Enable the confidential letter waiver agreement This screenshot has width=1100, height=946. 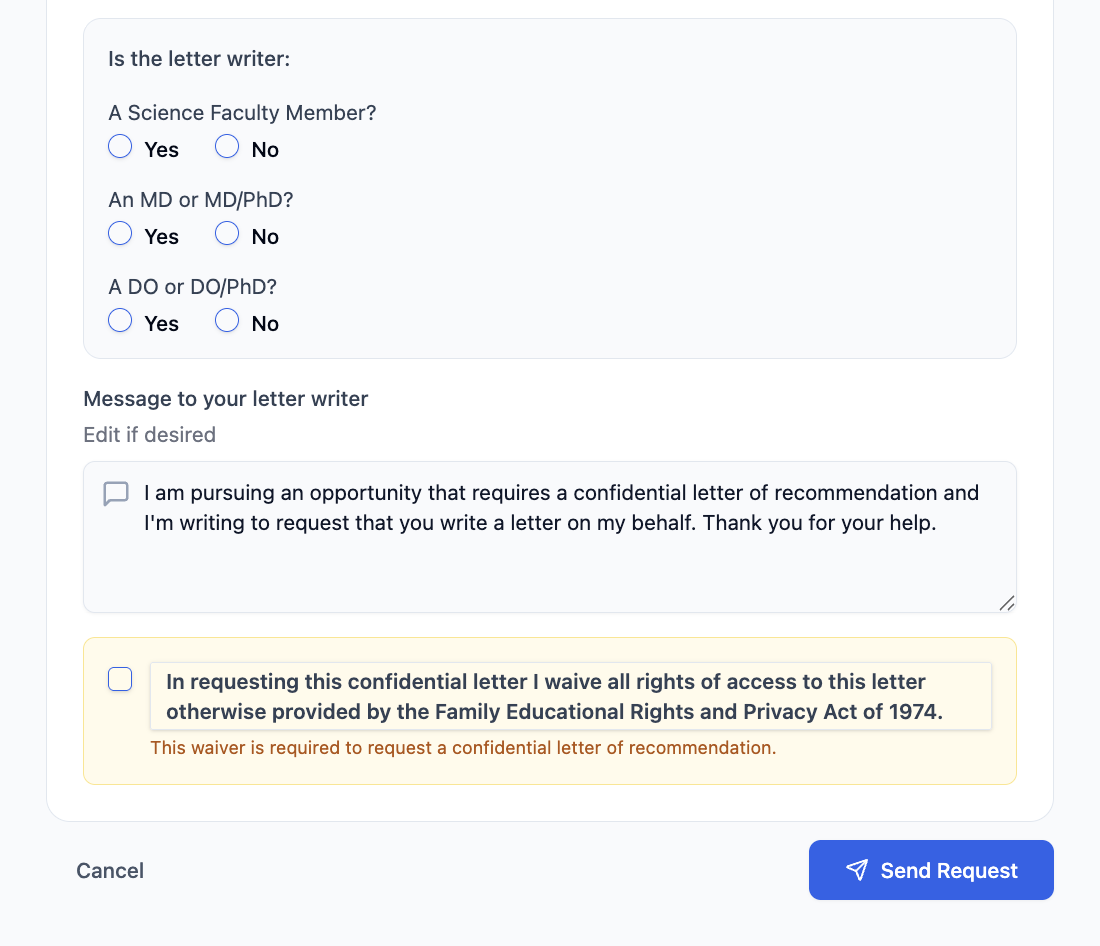tap(120, 679)
